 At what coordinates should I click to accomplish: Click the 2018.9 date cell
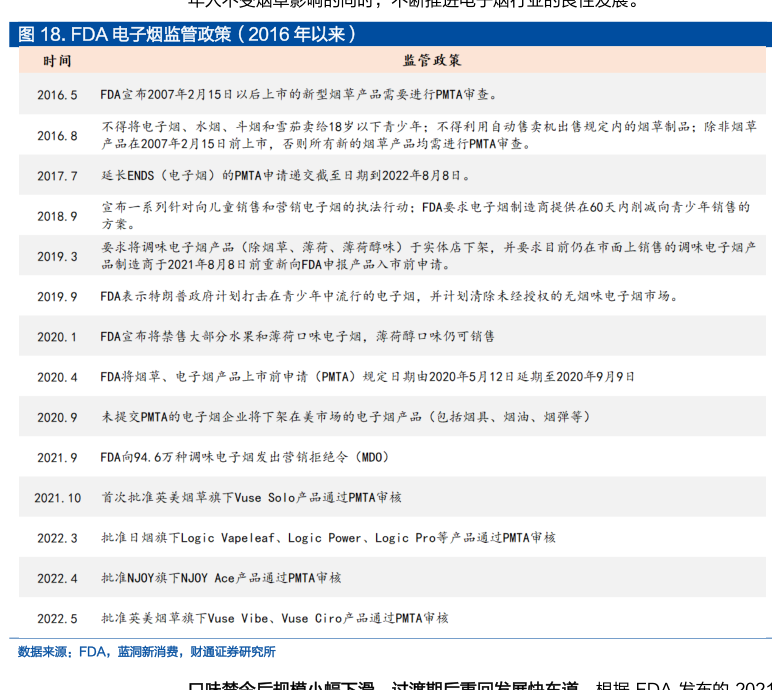57,216
